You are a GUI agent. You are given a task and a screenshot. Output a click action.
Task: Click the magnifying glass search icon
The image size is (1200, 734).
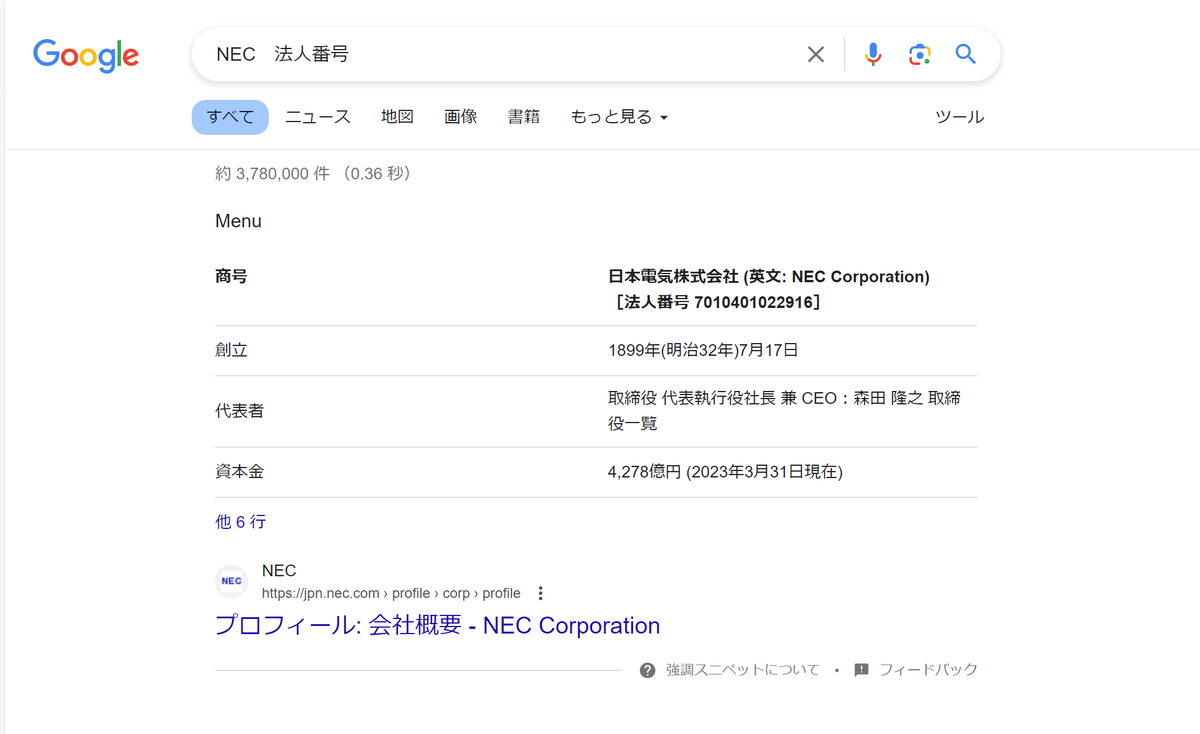click(x=965, y=54)
